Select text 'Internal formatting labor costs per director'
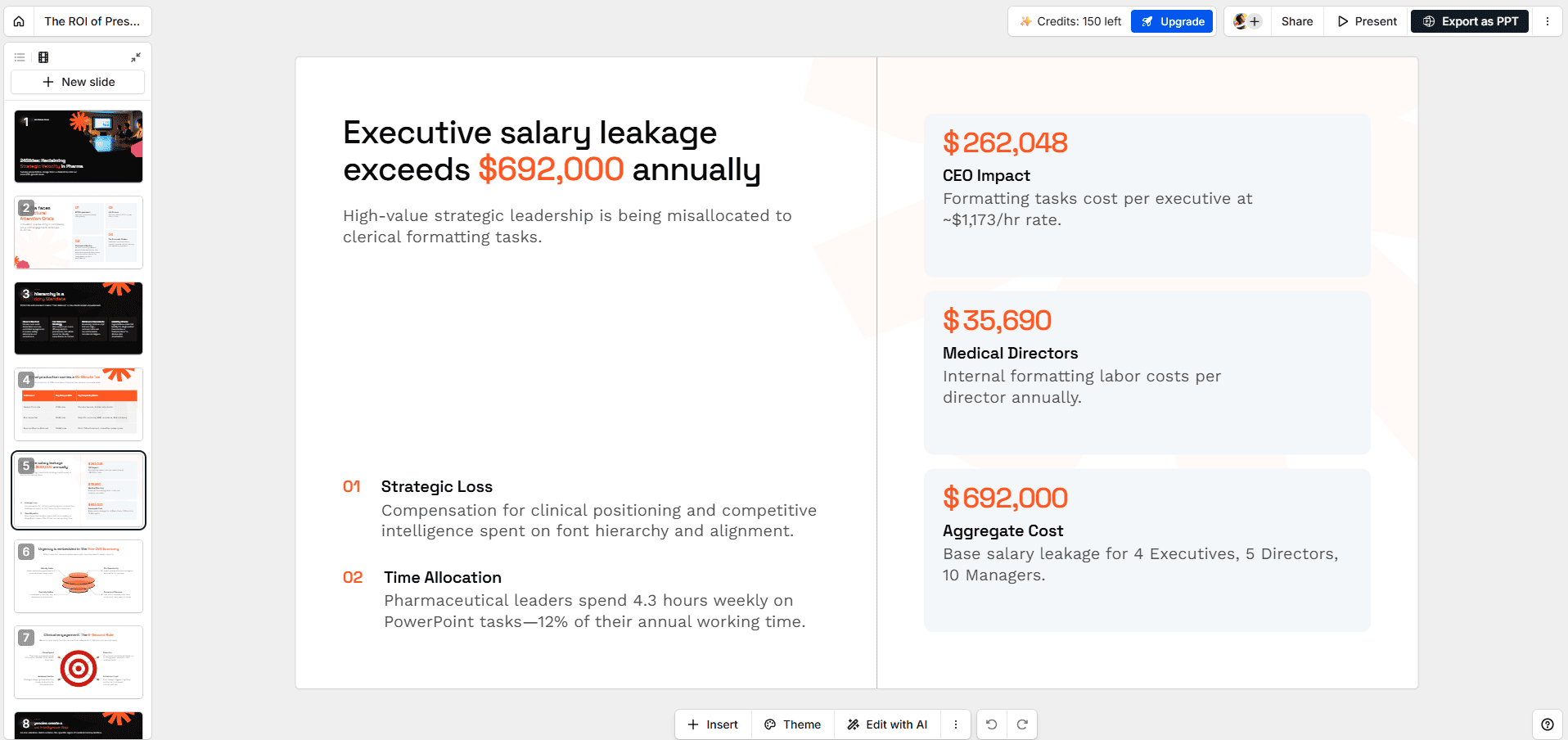1568x740 pixels. pos(1082,386)
